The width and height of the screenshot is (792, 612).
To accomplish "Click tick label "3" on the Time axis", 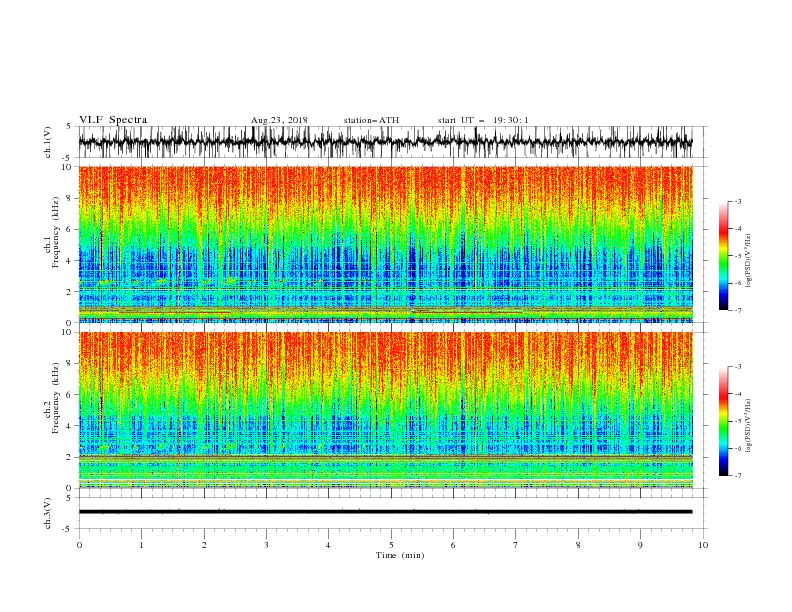I will (x=266, y=545).
